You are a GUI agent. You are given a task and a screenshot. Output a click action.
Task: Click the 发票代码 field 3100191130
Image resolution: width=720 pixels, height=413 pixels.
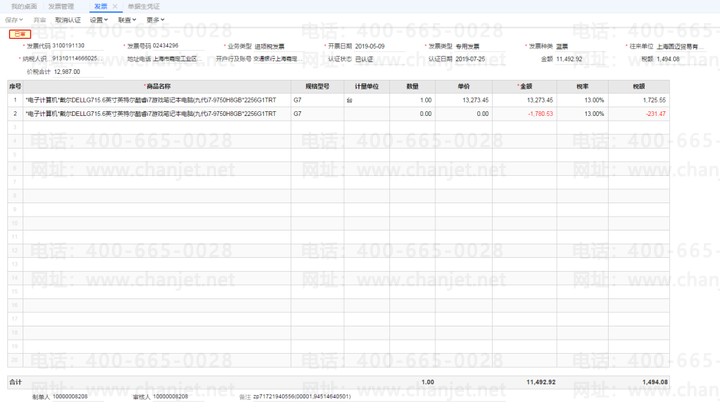coord(78,46)
